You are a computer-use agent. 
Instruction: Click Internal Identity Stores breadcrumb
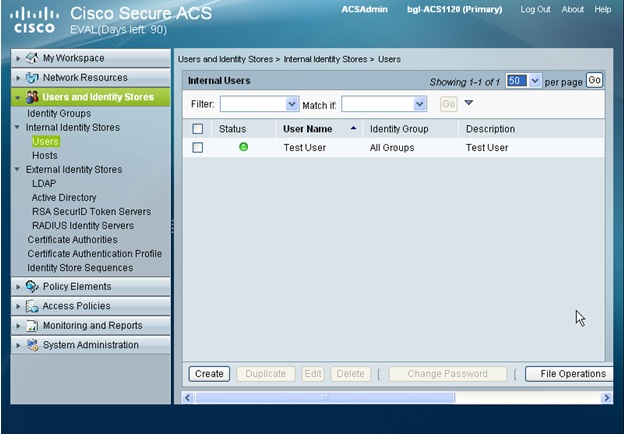tap(325, 59)
